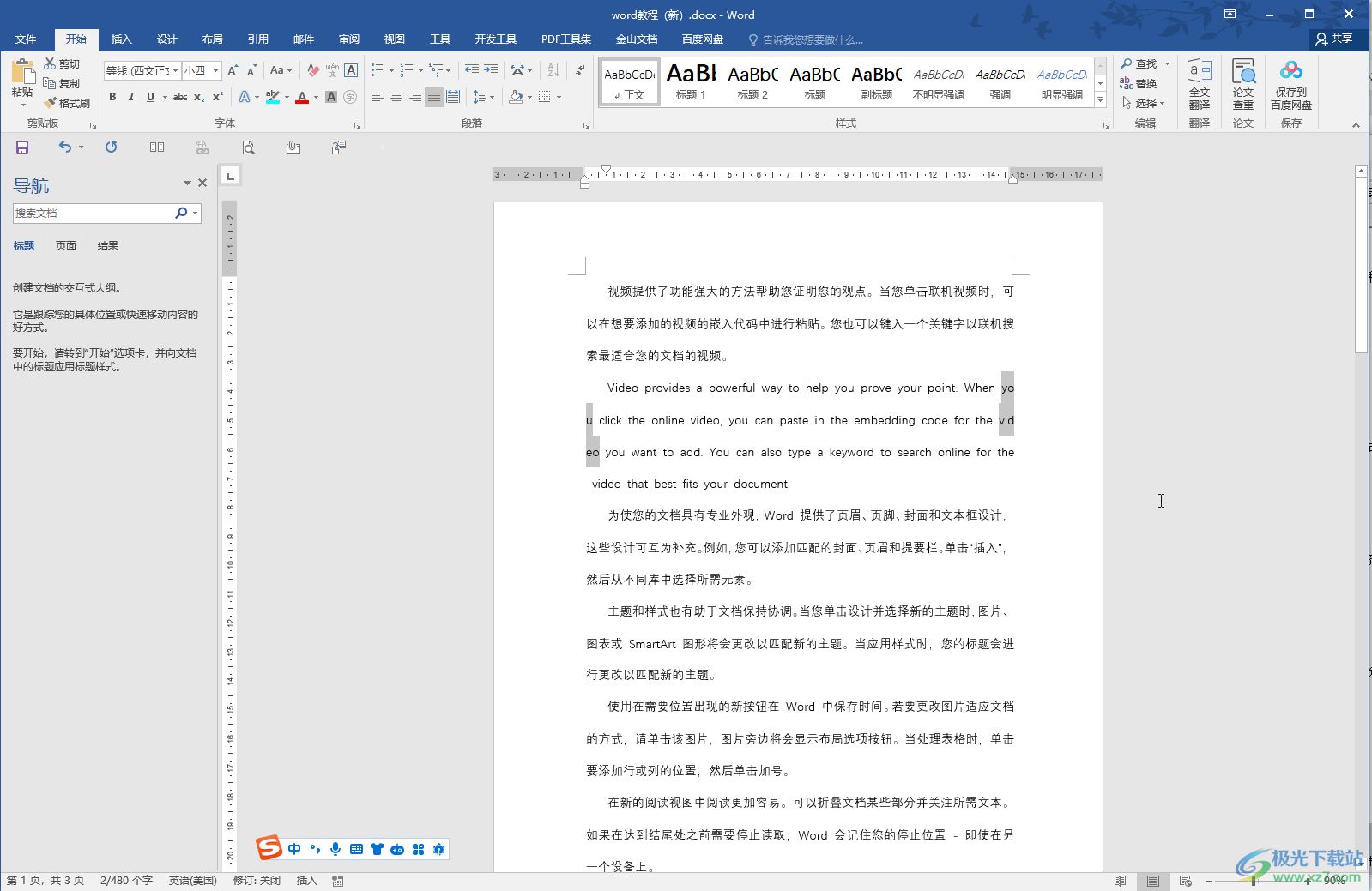Toggle italic formatting
Viewport: 1372px width, 891px height.
coord(131,97)
